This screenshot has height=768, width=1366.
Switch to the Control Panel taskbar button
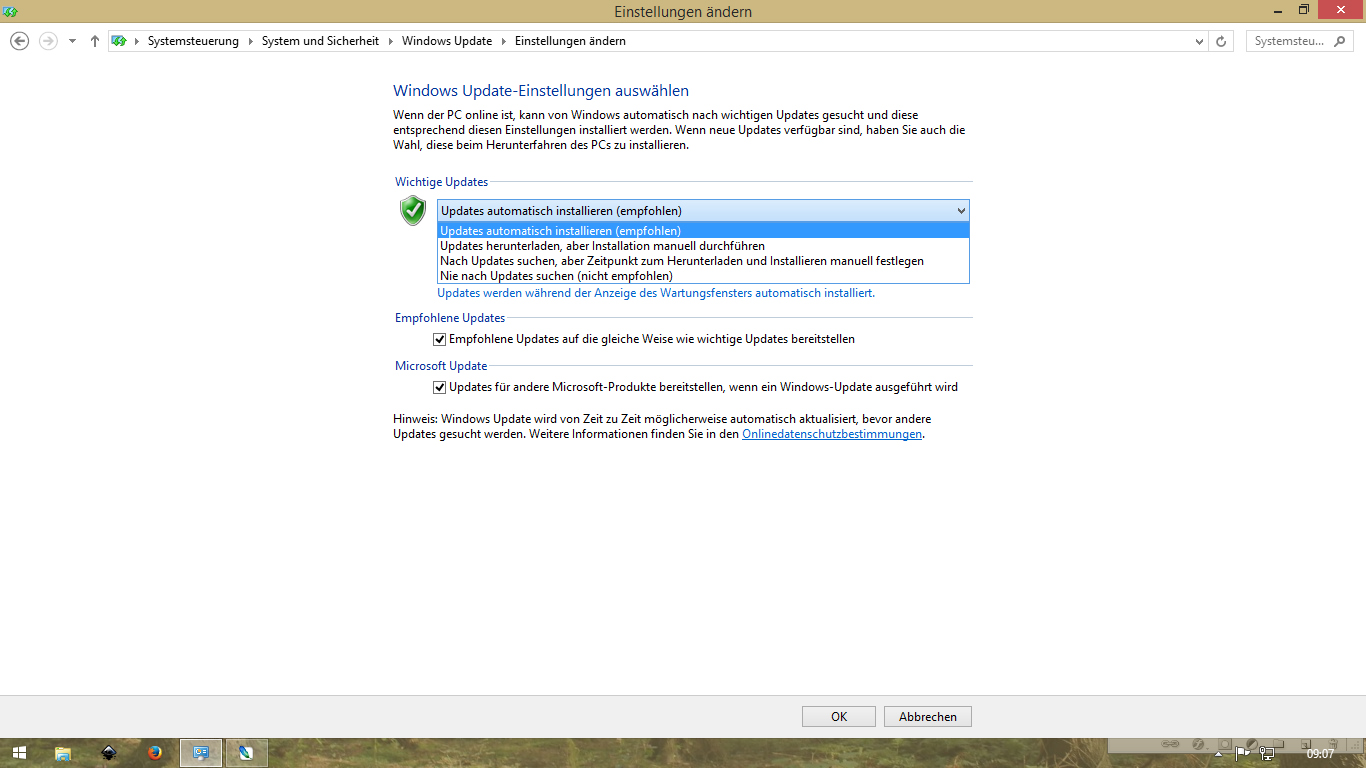point(201,753)
